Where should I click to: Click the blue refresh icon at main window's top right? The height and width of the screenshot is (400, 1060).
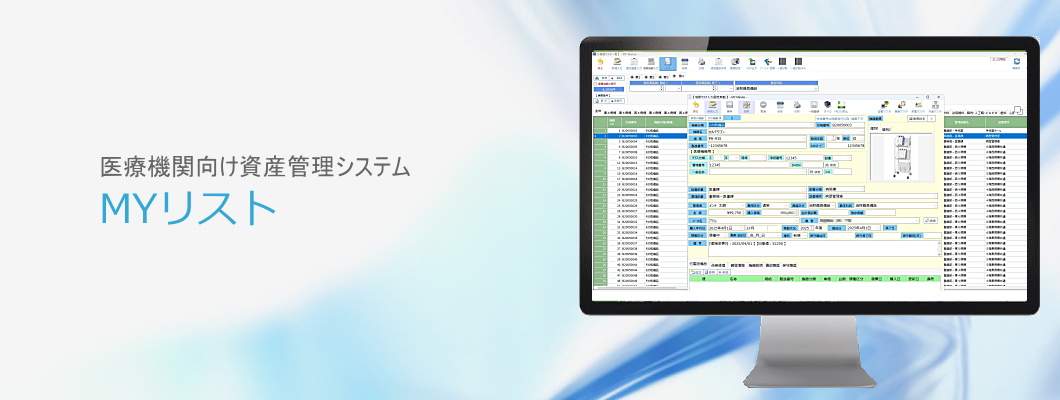pyautogui.click(x=1016, y=61)
